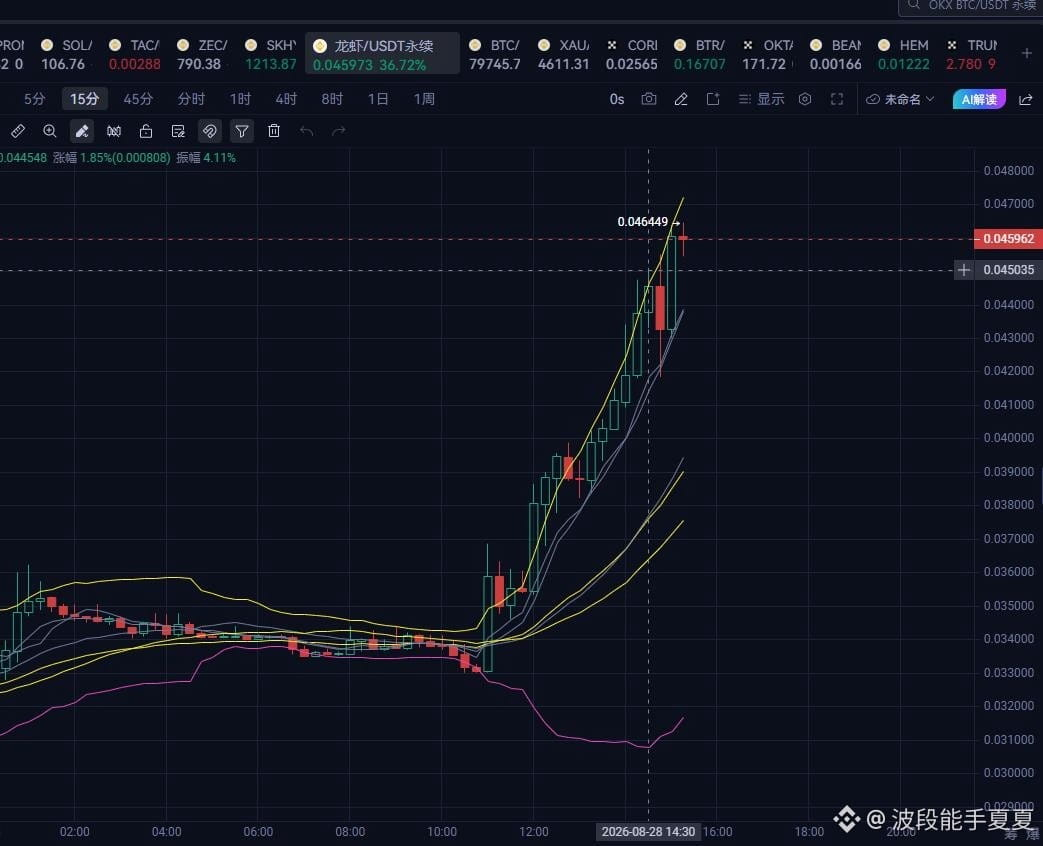The height and width of the screenshot is (846, 1043).
Task: Click the hide drawings icon
Action: (x=114, y=131)
